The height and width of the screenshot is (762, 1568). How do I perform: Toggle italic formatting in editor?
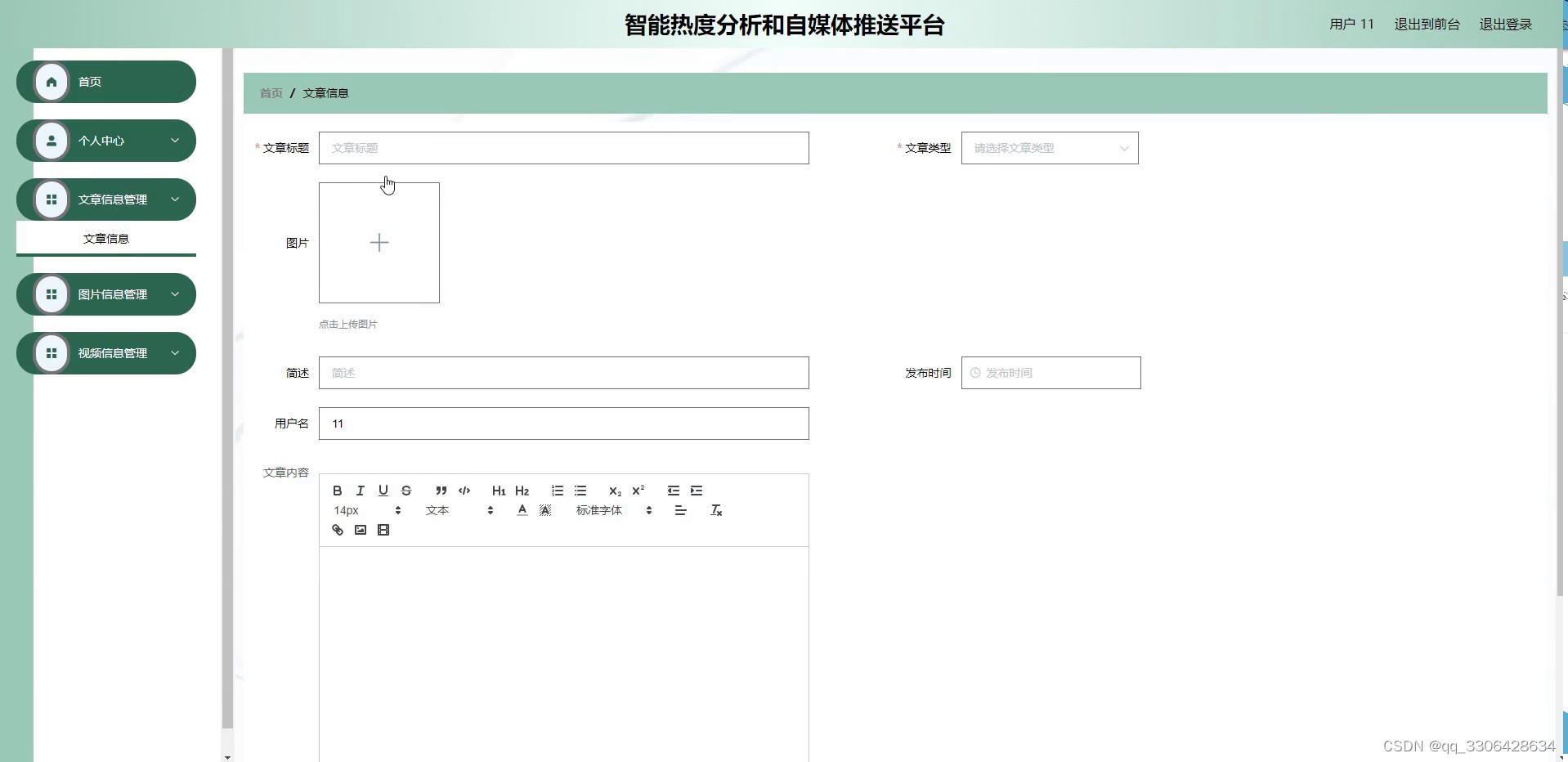pos(360,491)
